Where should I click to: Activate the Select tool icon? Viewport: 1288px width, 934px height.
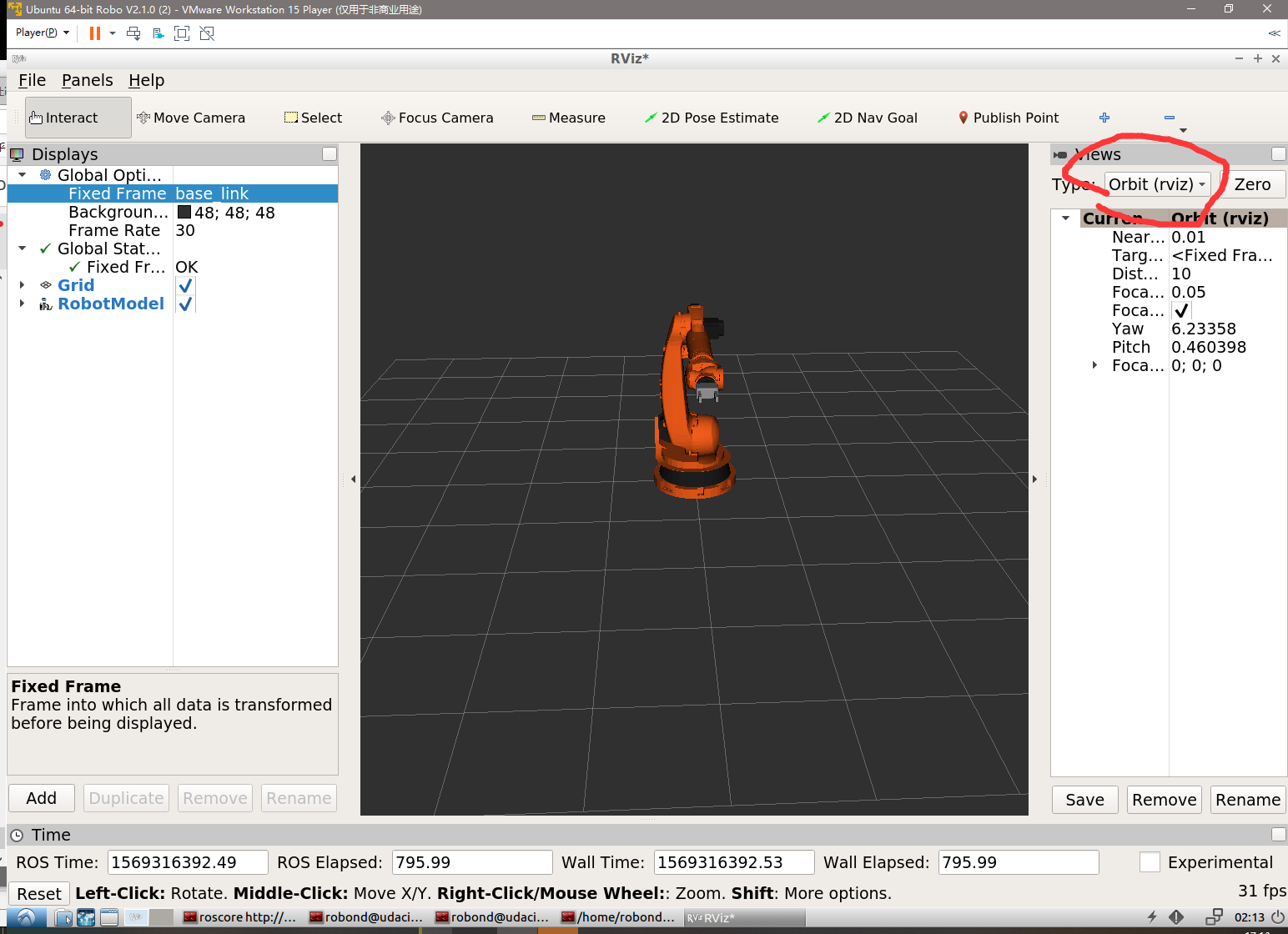290,118
